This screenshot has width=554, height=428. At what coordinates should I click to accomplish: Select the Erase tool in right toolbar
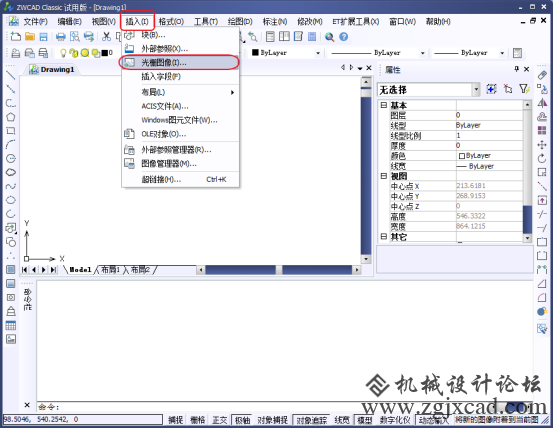542,75
